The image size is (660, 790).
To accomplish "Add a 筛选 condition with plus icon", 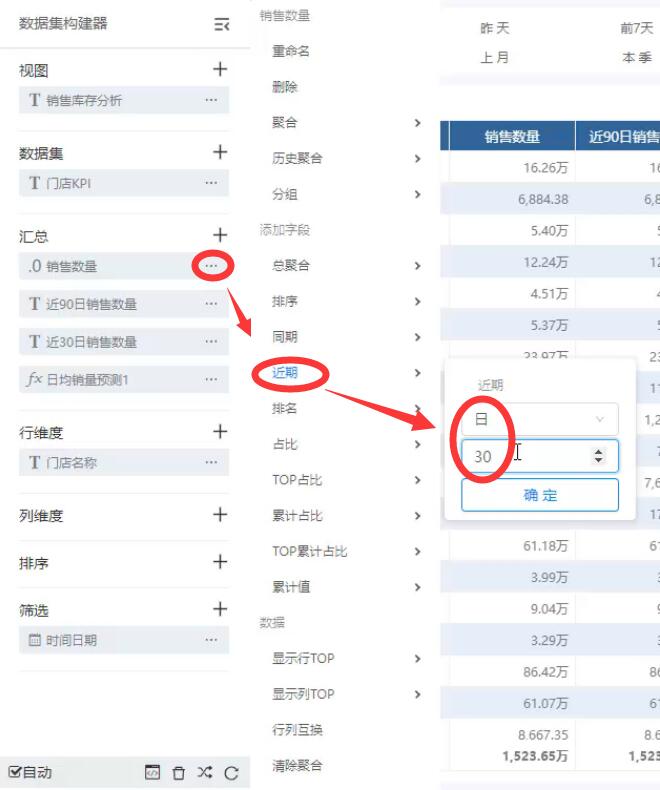I will pyautogui.click(x=220, y=609).
